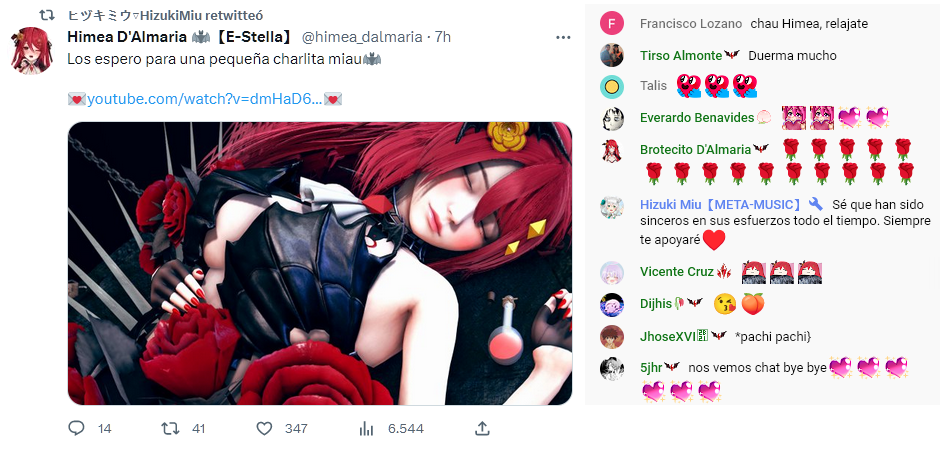Open the red-haired character tweet image
The width and height of the screenshot is (940, 473).
point(320,263)
